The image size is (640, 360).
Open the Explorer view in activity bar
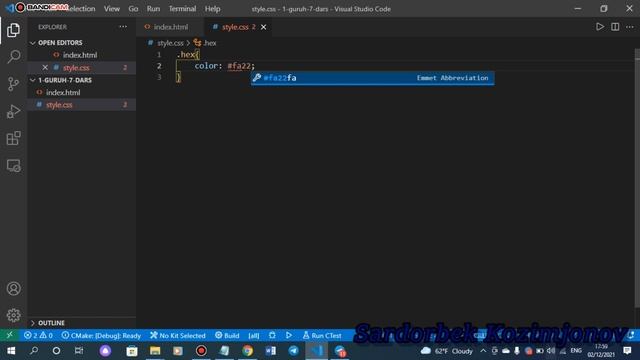pos(13,30)
